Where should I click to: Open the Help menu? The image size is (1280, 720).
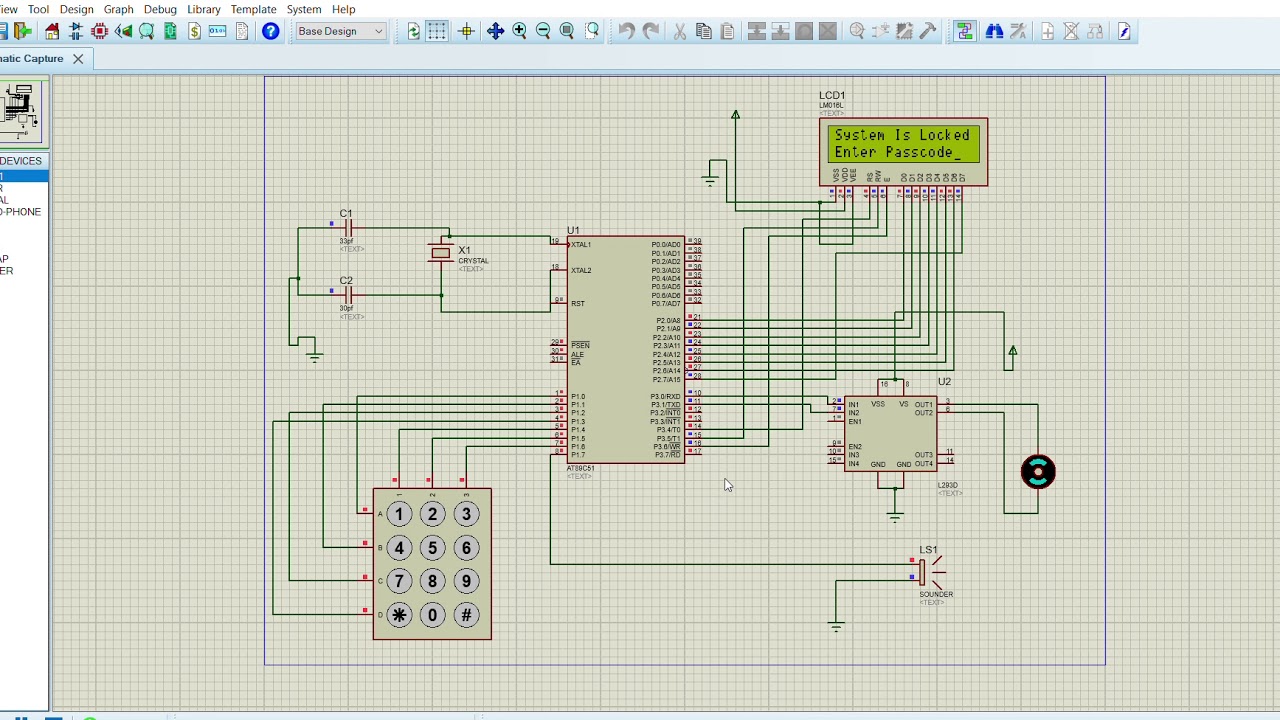point(343,9)
